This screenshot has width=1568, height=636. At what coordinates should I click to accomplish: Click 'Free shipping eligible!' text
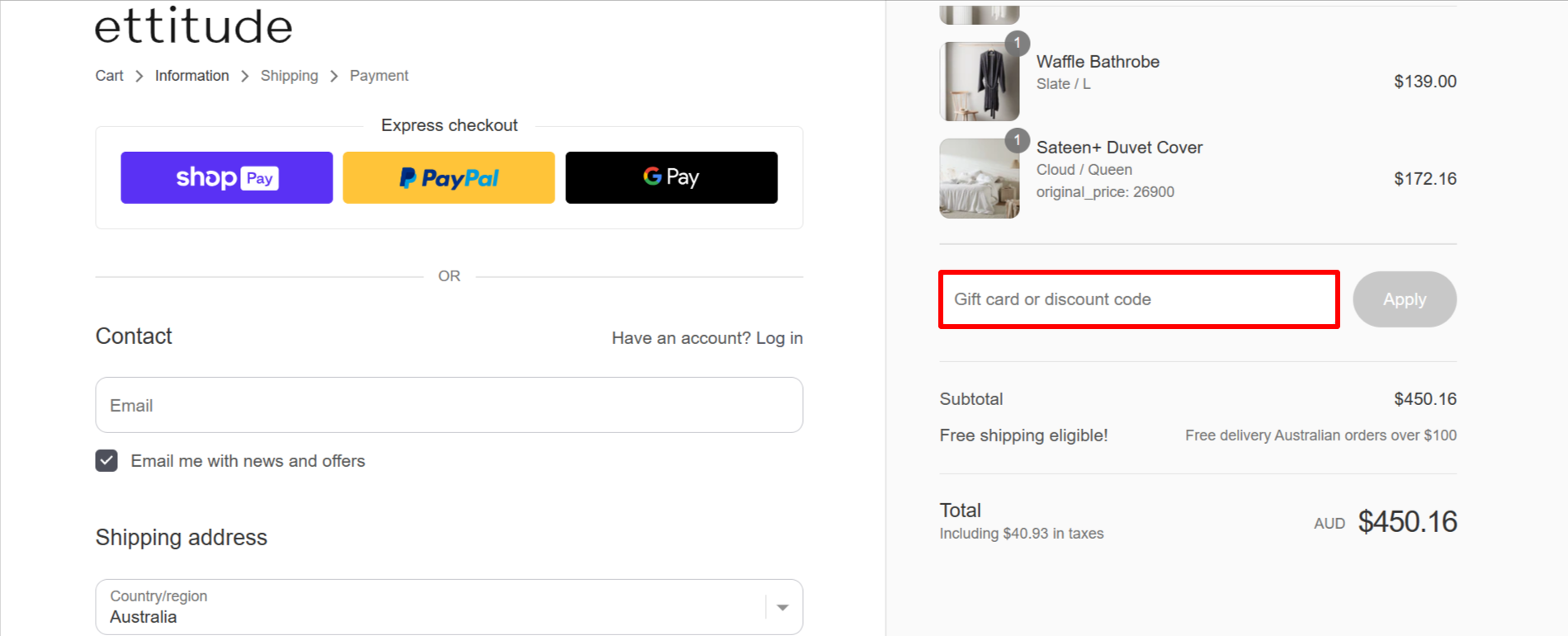[1023, 436]
